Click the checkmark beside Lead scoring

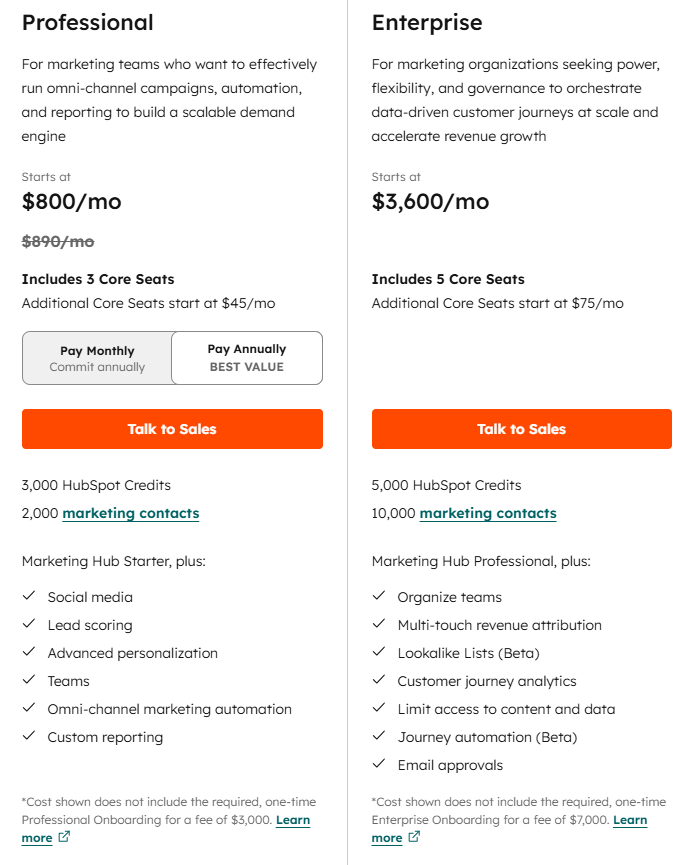(31, 624)
